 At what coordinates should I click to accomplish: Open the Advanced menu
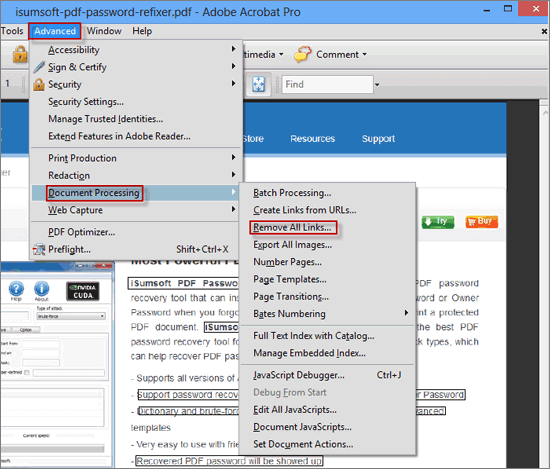55,31
